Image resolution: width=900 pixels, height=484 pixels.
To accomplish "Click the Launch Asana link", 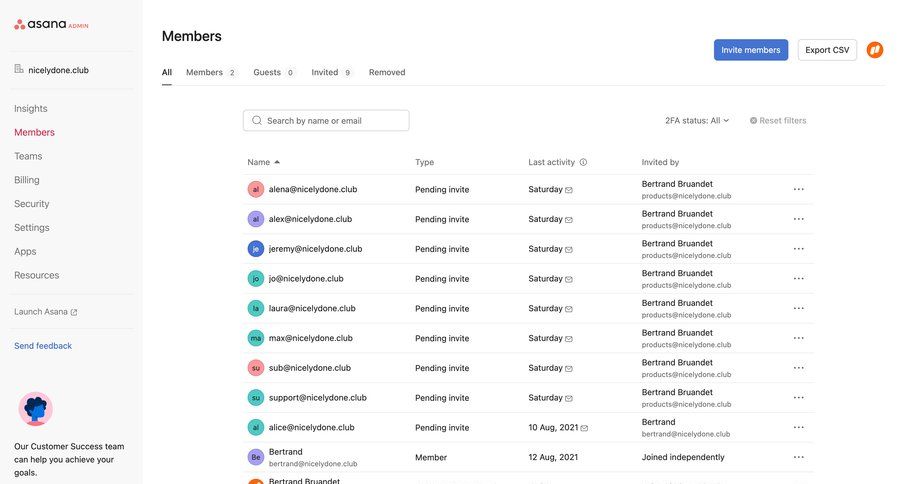I will [x=46, y=312].
